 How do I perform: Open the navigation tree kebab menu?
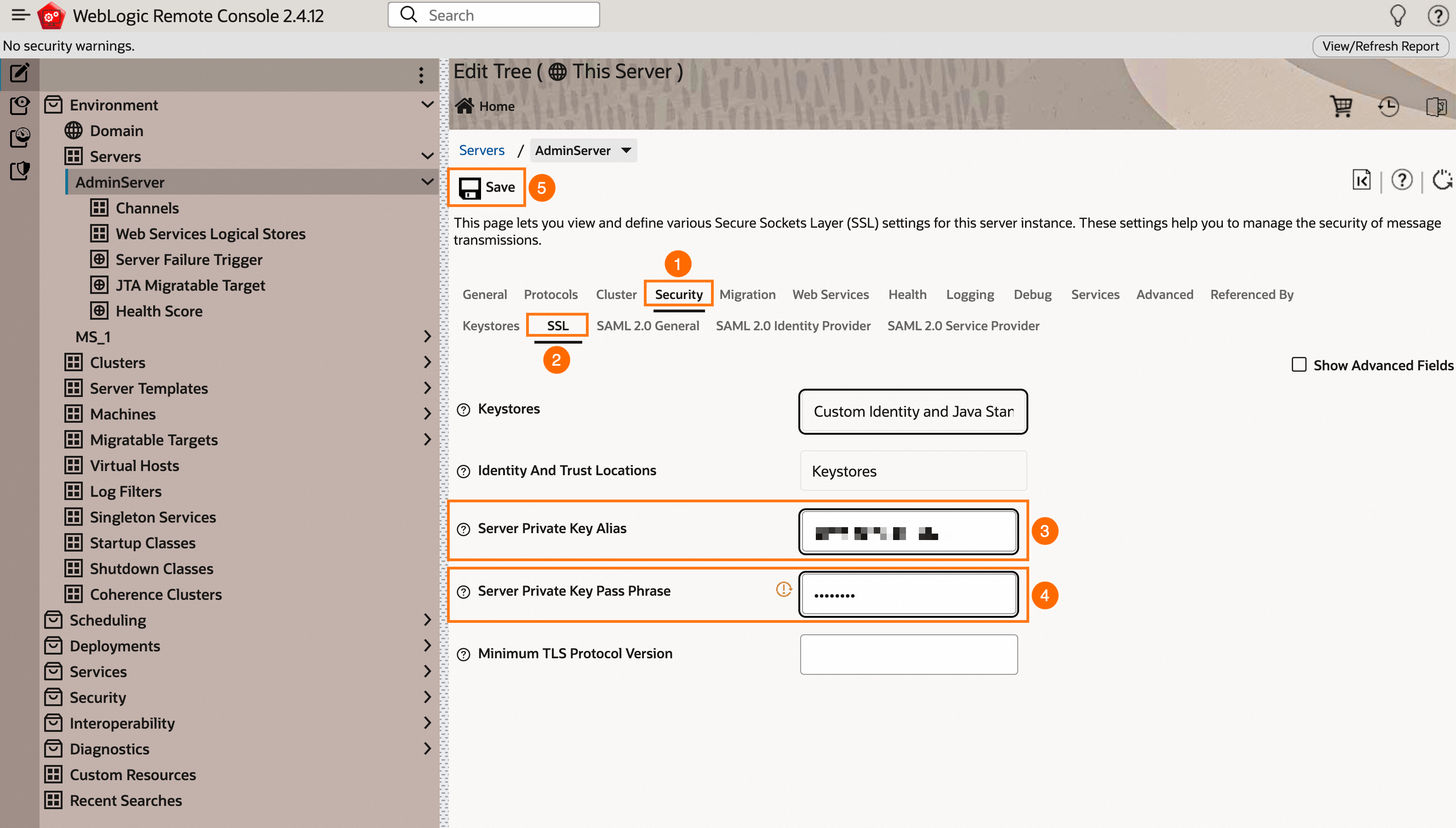coord(421,75)
